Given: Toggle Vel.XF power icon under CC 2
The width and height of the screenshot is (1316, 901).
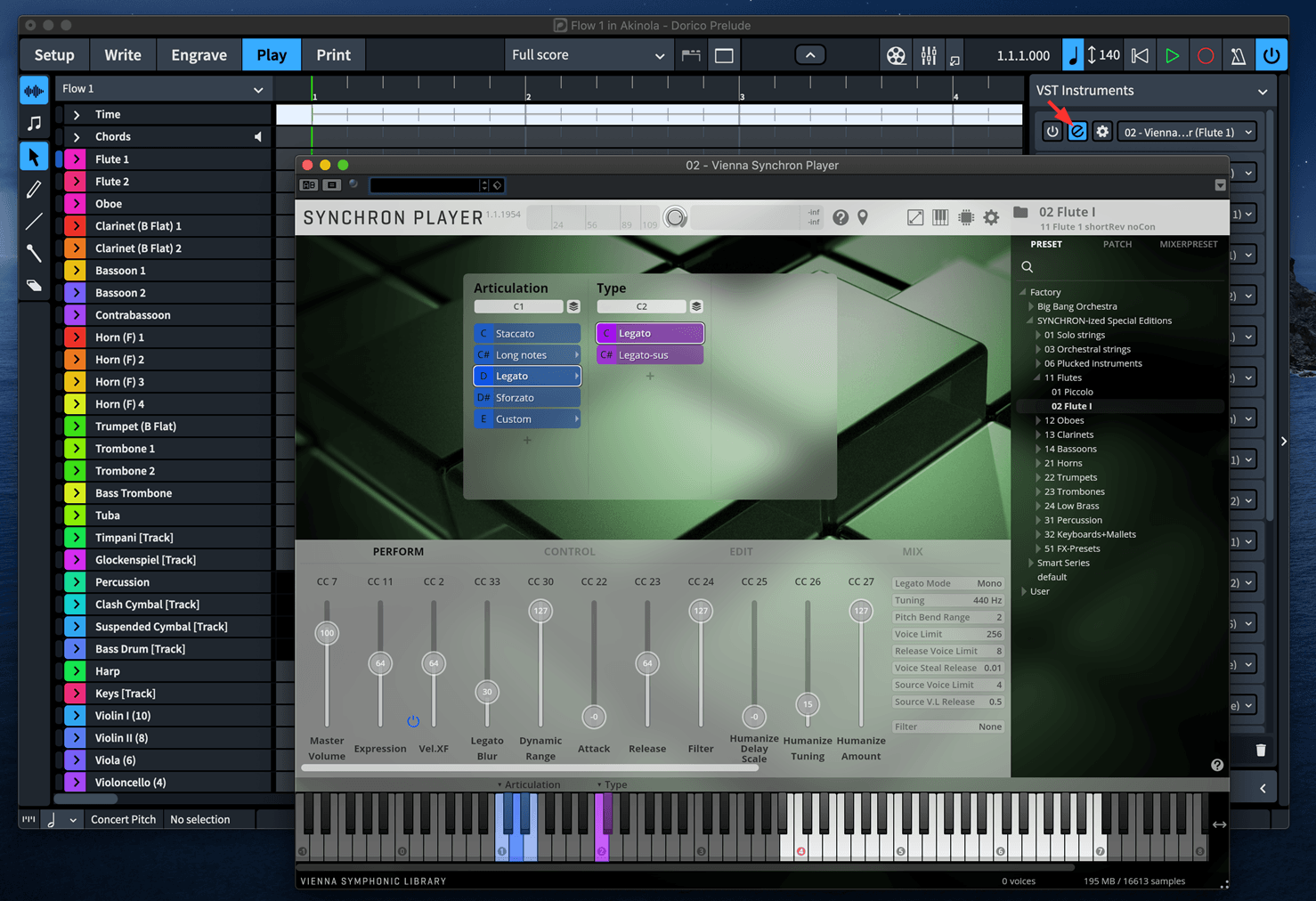Looking at the screenshot, I should click(x=413, y=721).
